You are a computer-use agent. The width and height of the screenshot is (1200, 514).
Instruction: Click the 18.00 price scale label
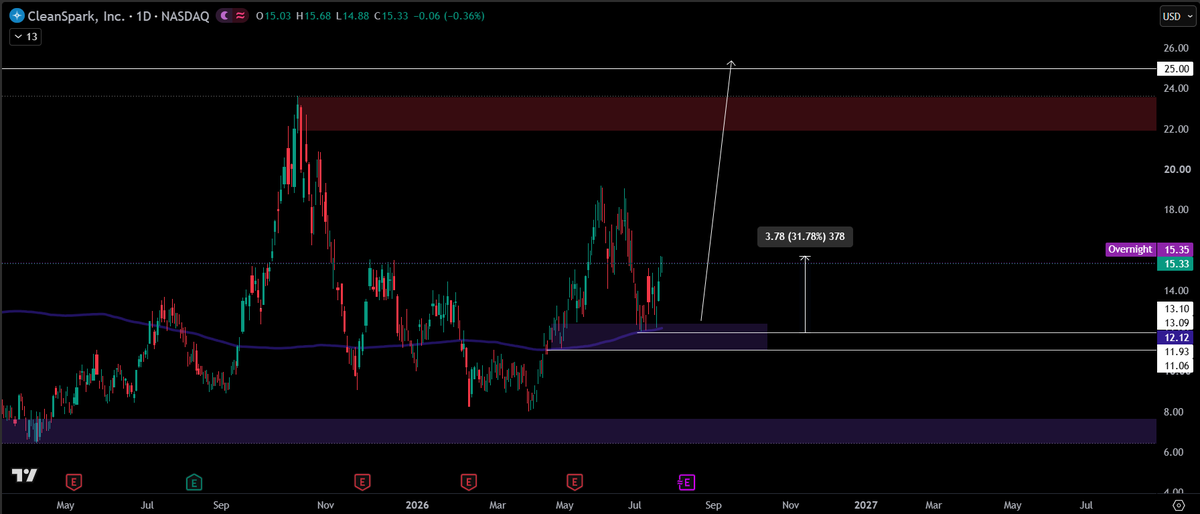(x=1175, y=210)
